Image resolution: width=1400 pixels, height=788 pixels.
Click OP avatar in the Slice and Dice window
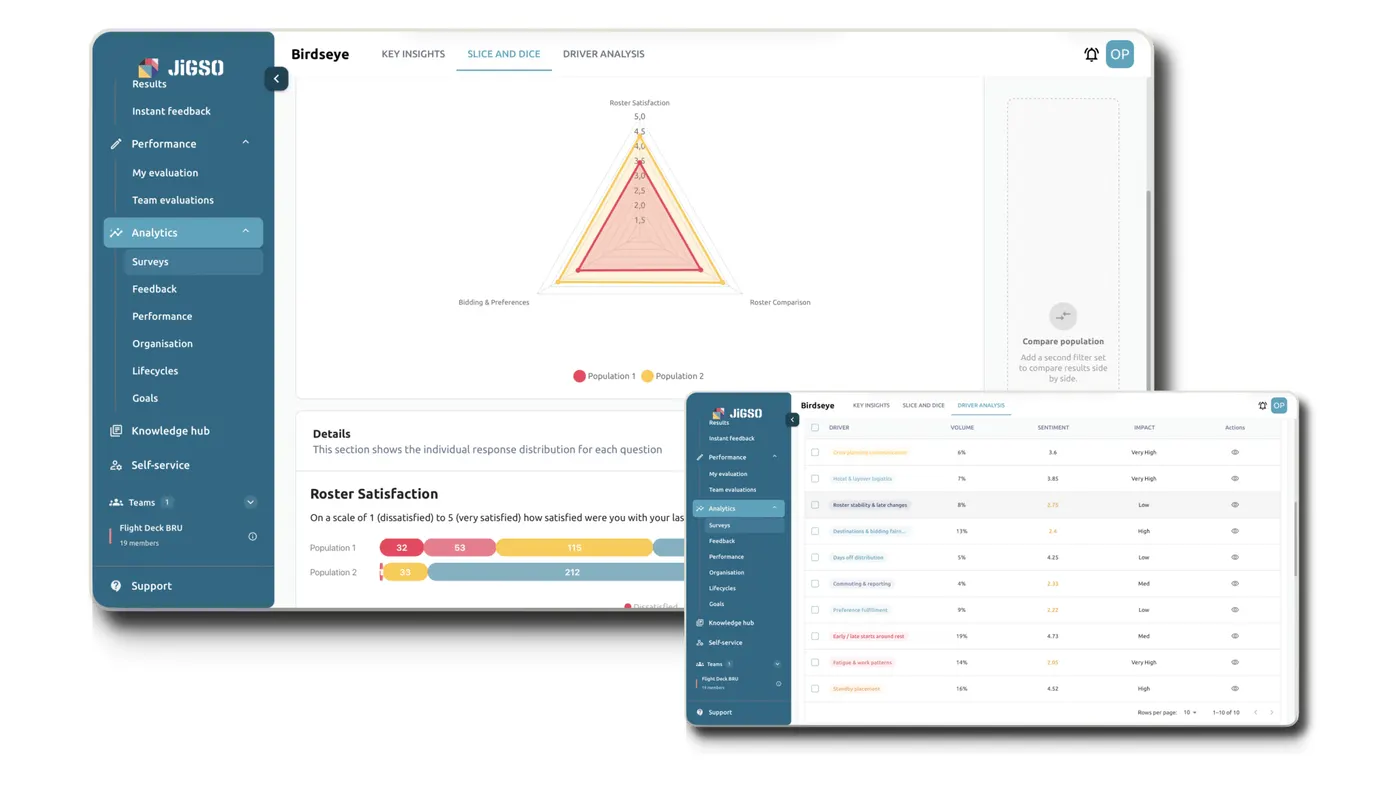(x=1119, y=54)
